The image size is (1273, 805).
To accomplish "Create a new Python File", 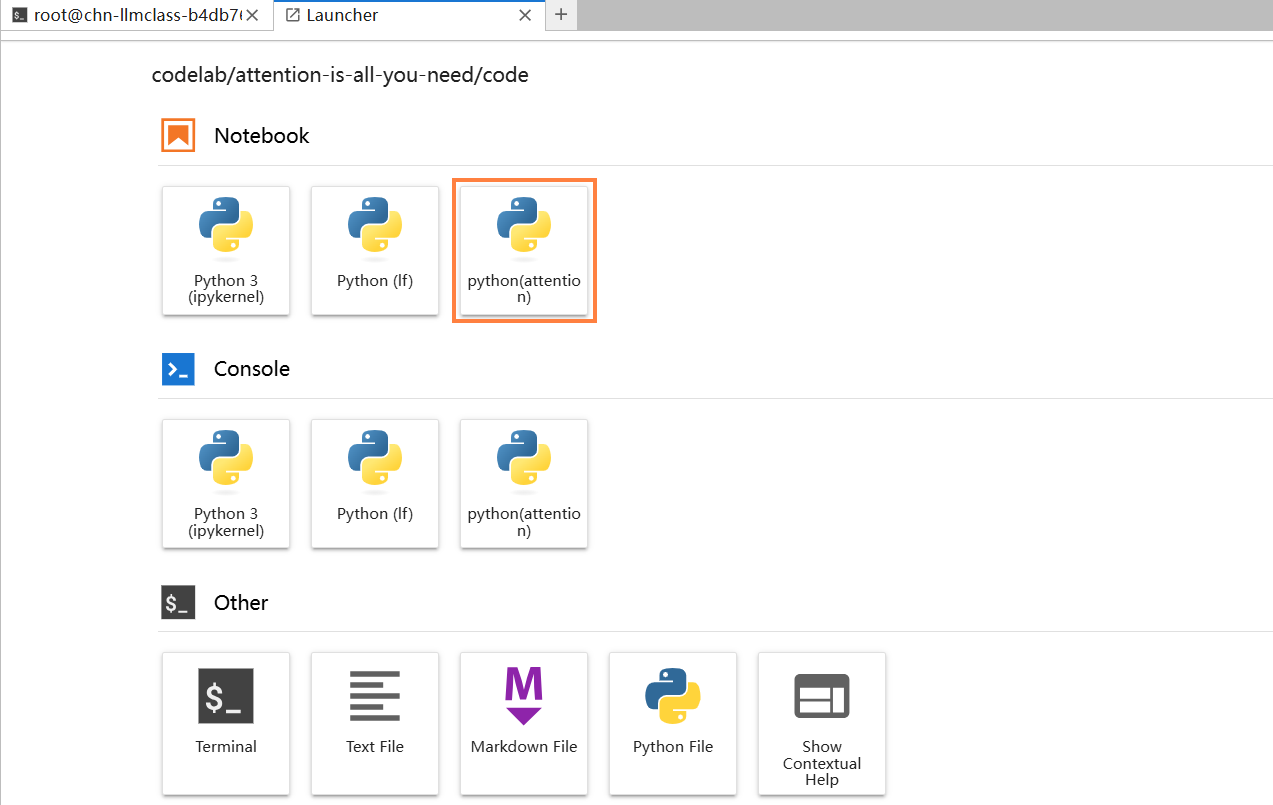I will point(673,716).
